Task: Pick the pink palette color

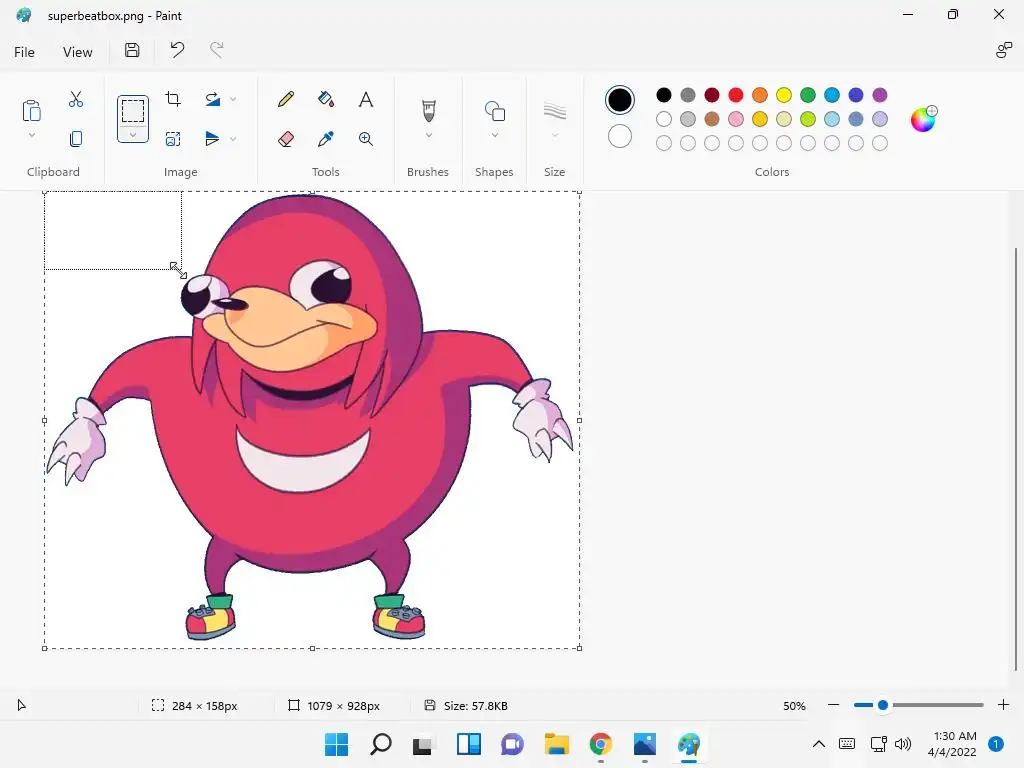Action: [x=735, y=119]
